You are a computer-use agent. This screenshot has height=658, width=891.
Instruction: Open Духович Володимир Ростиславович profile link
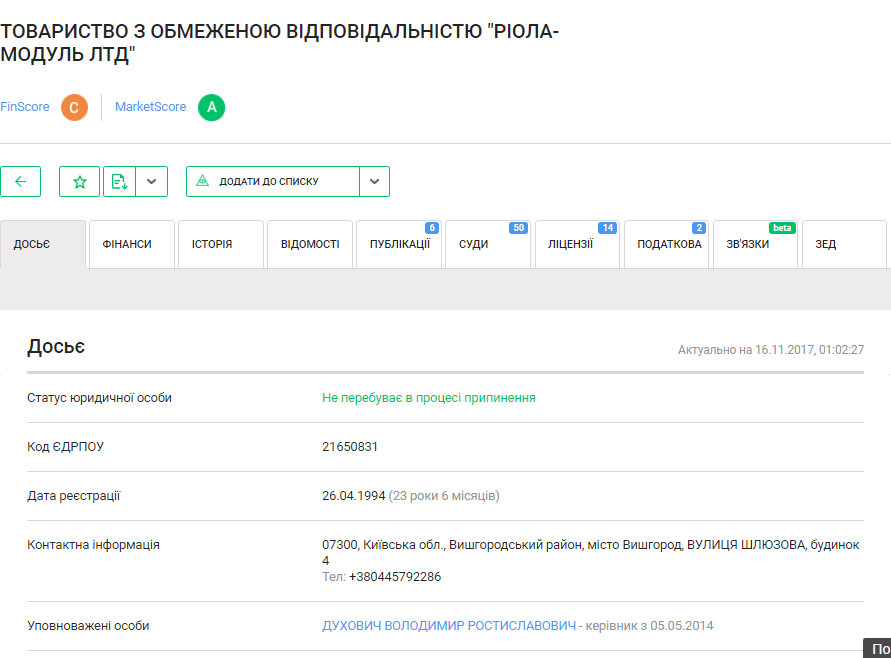click(x=449, y=626)
